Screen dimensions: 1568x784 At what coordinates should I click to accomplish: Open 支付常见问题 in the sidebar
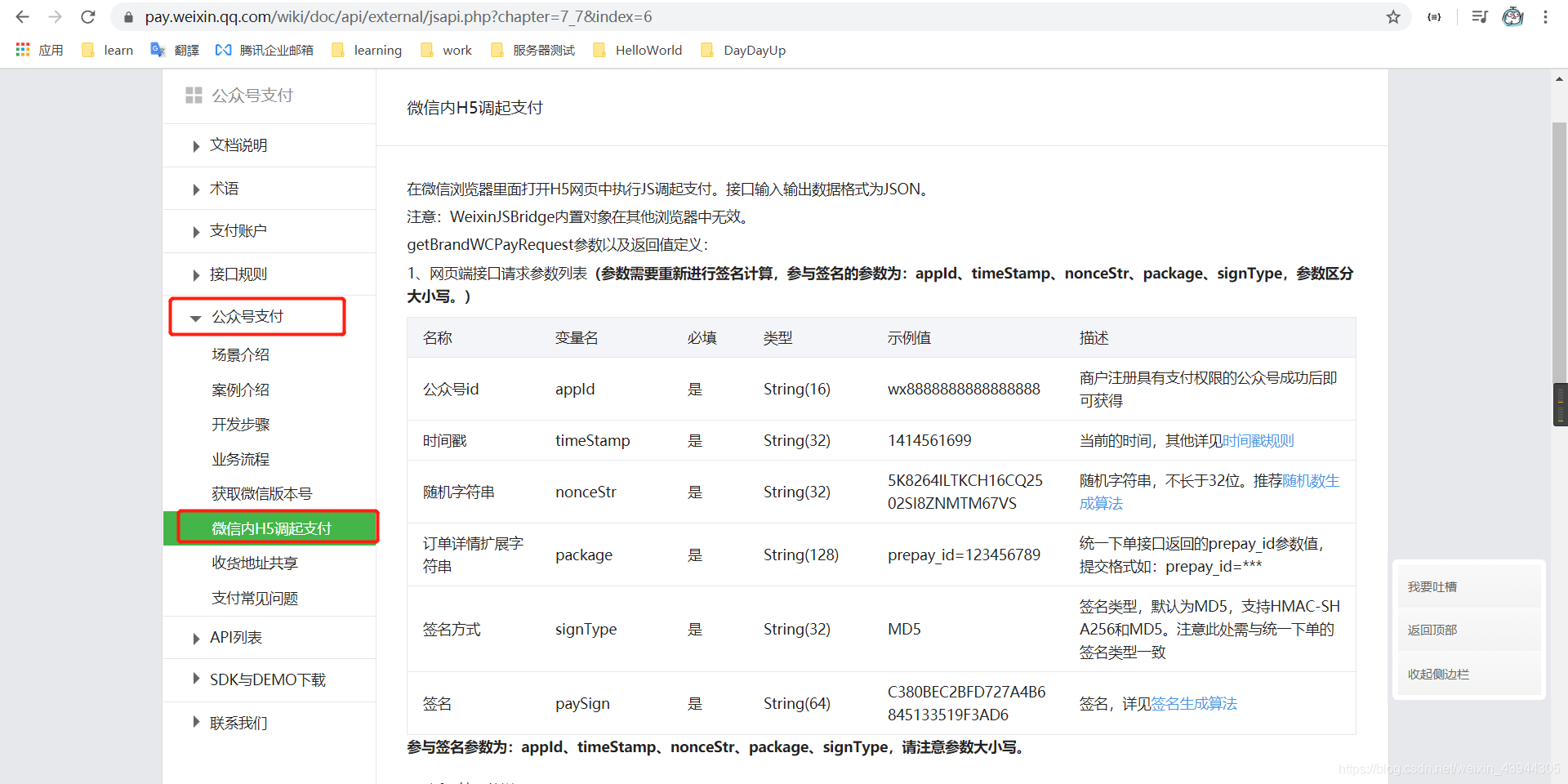point(255,598)
